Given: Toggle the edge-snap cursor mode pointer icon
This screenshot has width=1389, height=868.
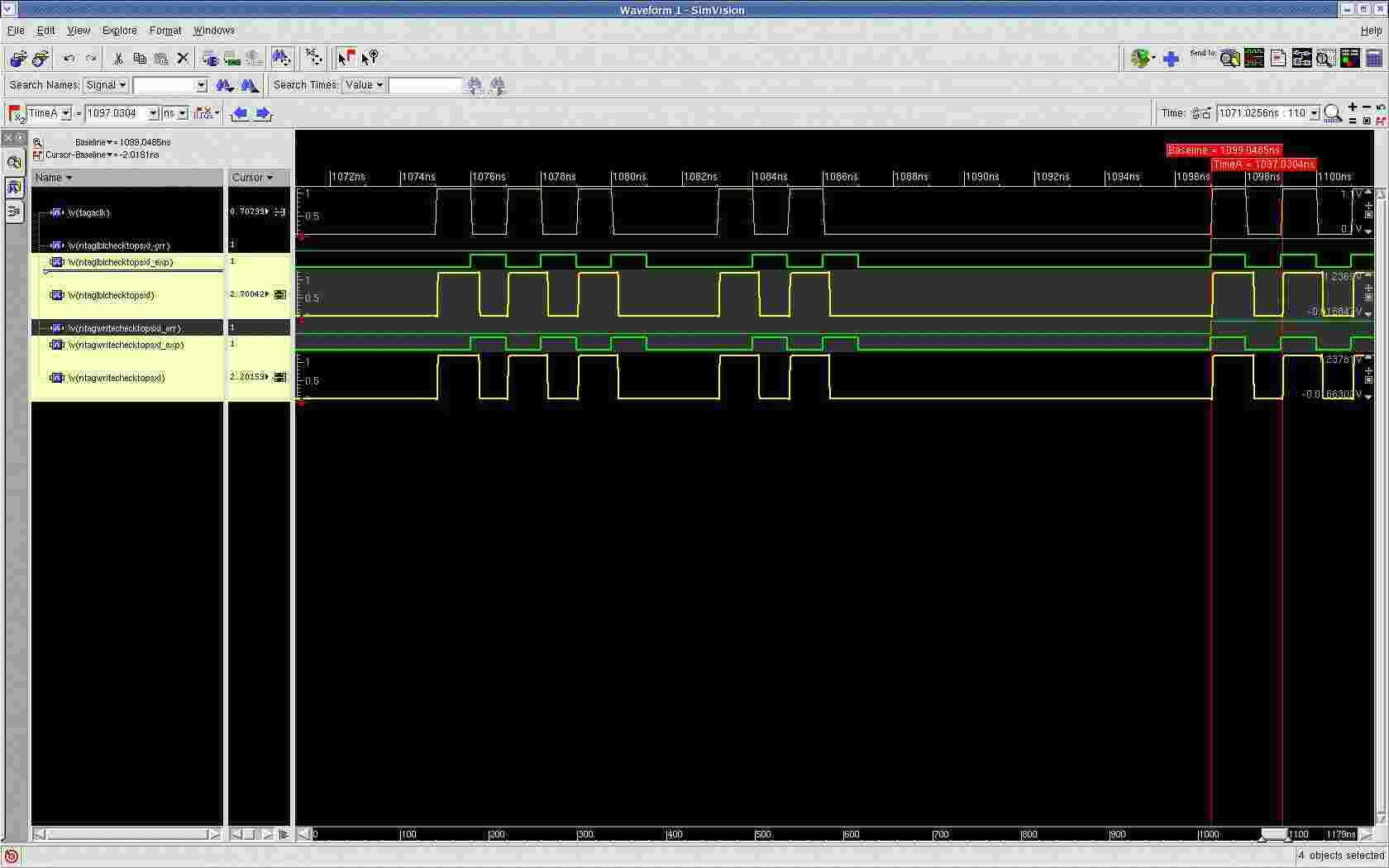Looking at the screenshot, I should (x=346, y=57).
